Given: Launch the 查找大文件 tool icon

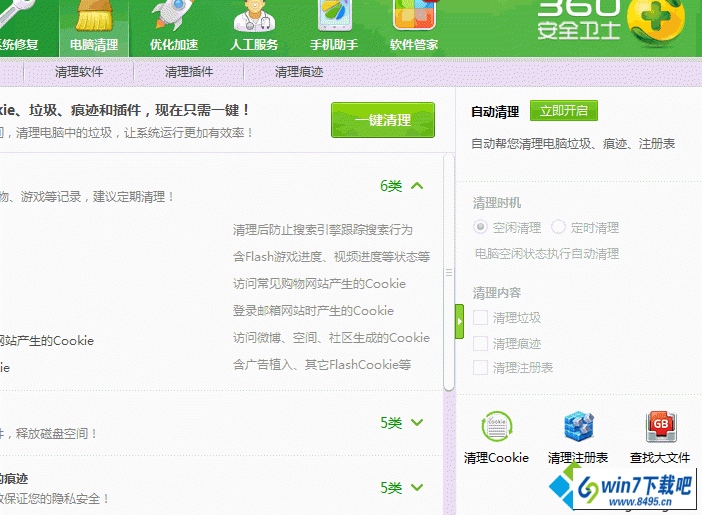Looking at the screenshot, I should click(661, 426).
